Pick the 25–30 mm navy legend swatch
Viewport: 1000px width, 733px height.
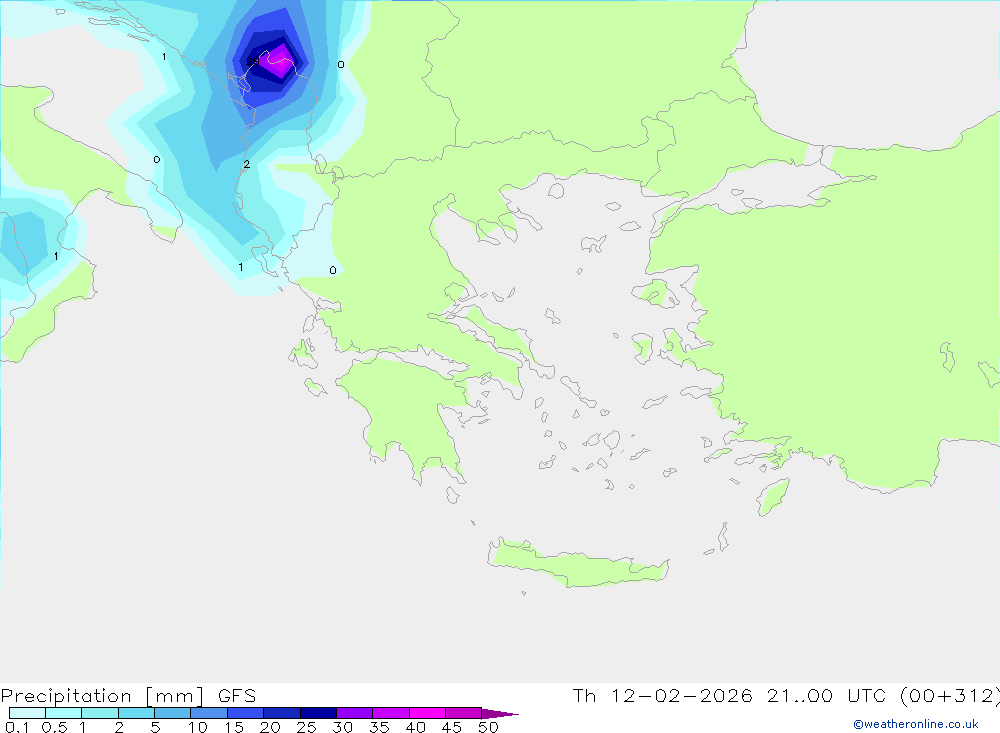[x=318, y=713]
